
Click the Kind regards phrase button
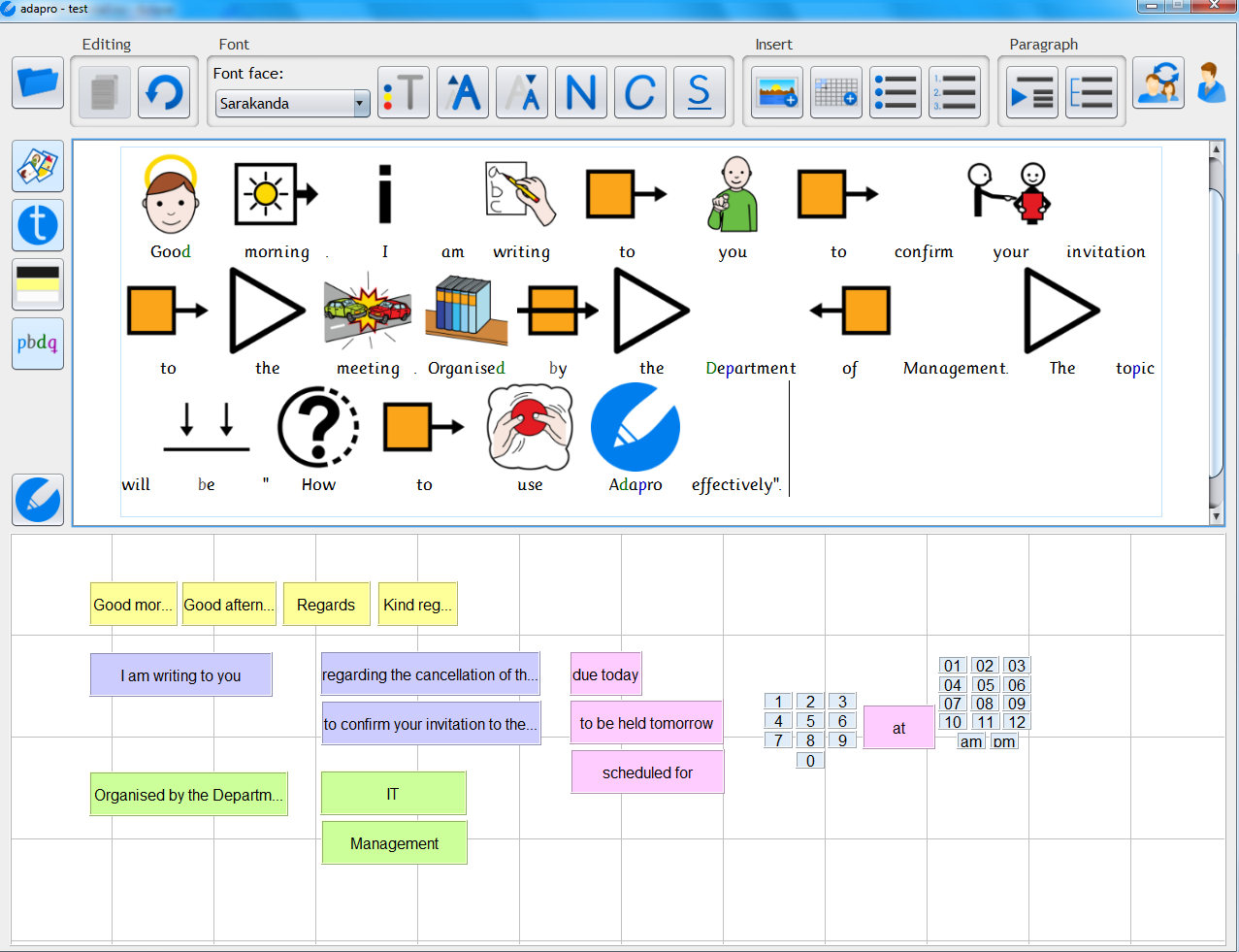[x=417, y=605]
